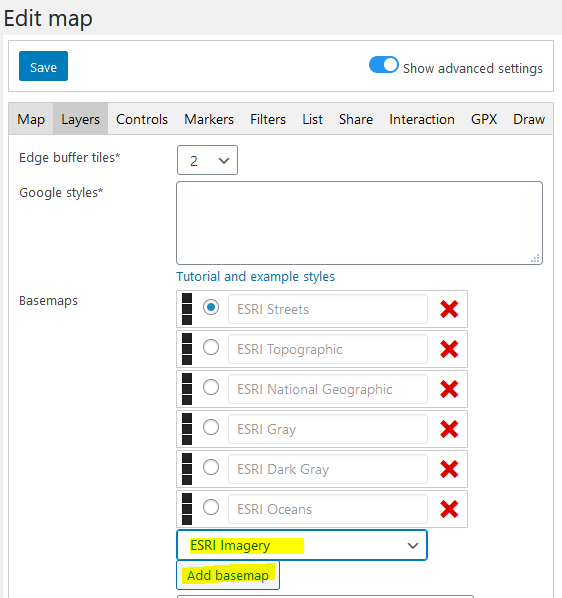Remove the ESRI Streets basemap

(449, 309)
